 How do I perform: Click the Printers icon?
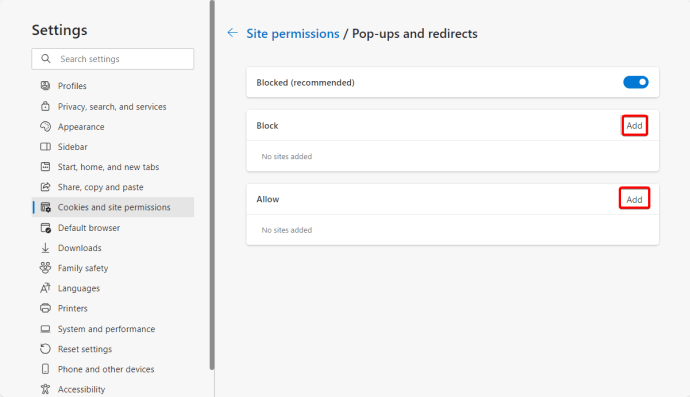click(x=45, y=308)
